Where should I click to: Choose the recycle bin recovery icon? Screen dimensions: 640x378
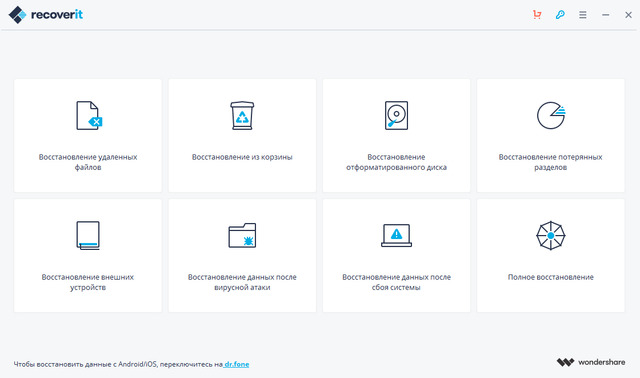pyautogui.click(x=242, y=116)
